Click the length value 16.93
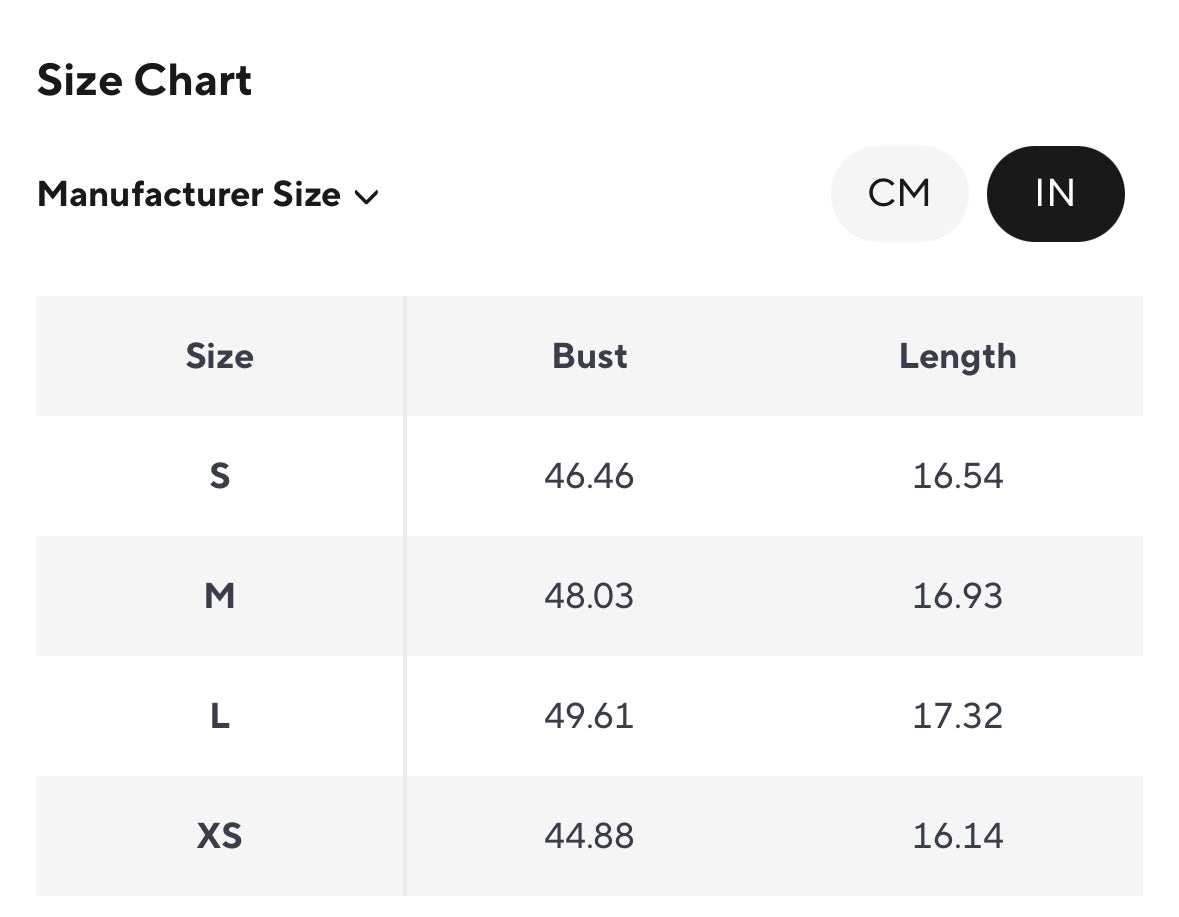Viewport: 1179px width, 917px height. click(957, 596)
